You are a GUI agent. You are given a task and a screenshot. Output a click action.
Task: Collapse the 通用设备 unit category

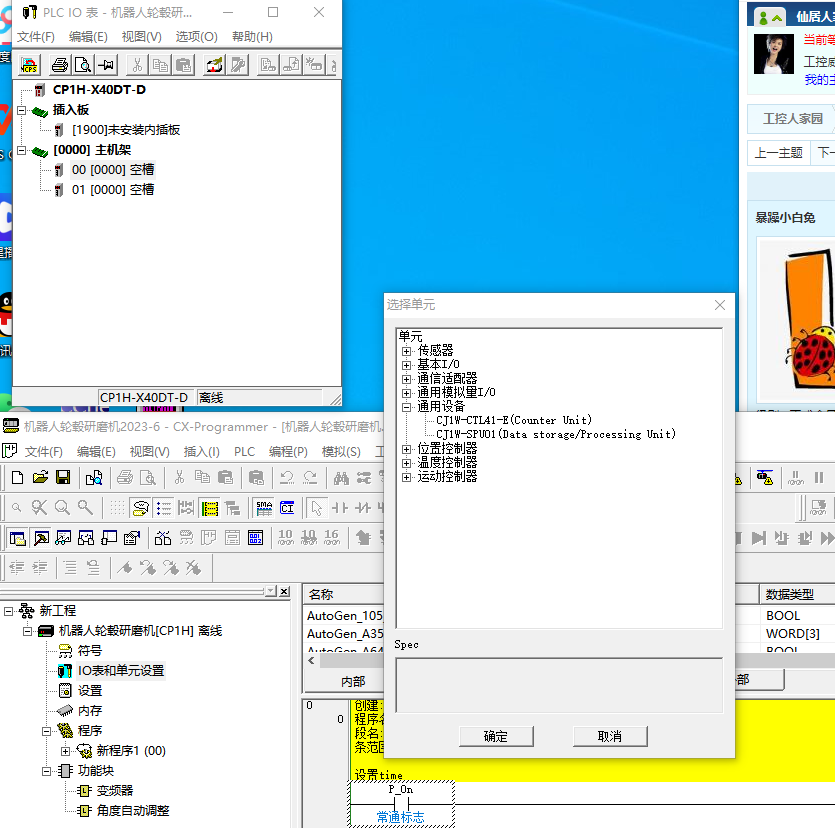[x=407, y=407]
